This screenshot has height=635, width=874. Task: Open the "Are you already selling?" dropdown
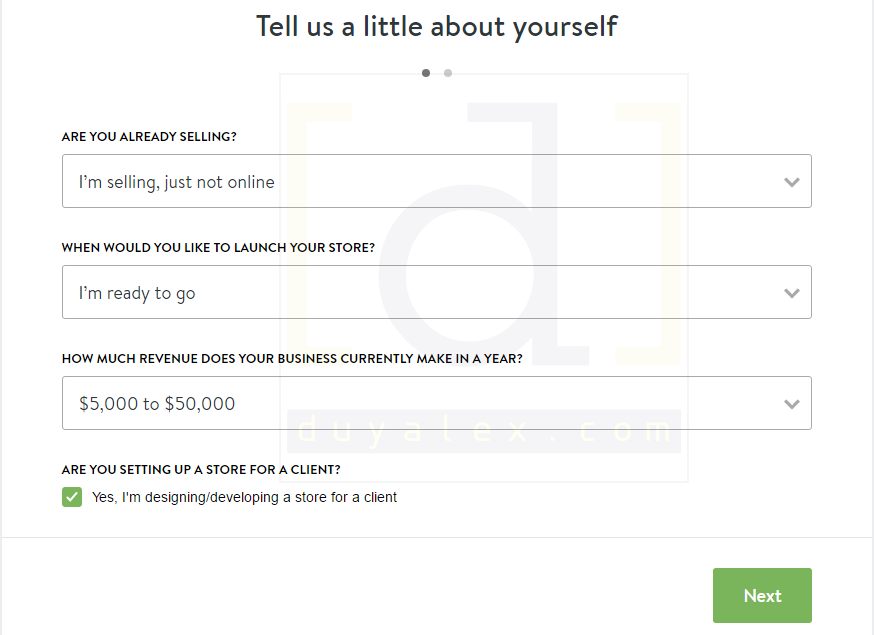coord(436,181)
